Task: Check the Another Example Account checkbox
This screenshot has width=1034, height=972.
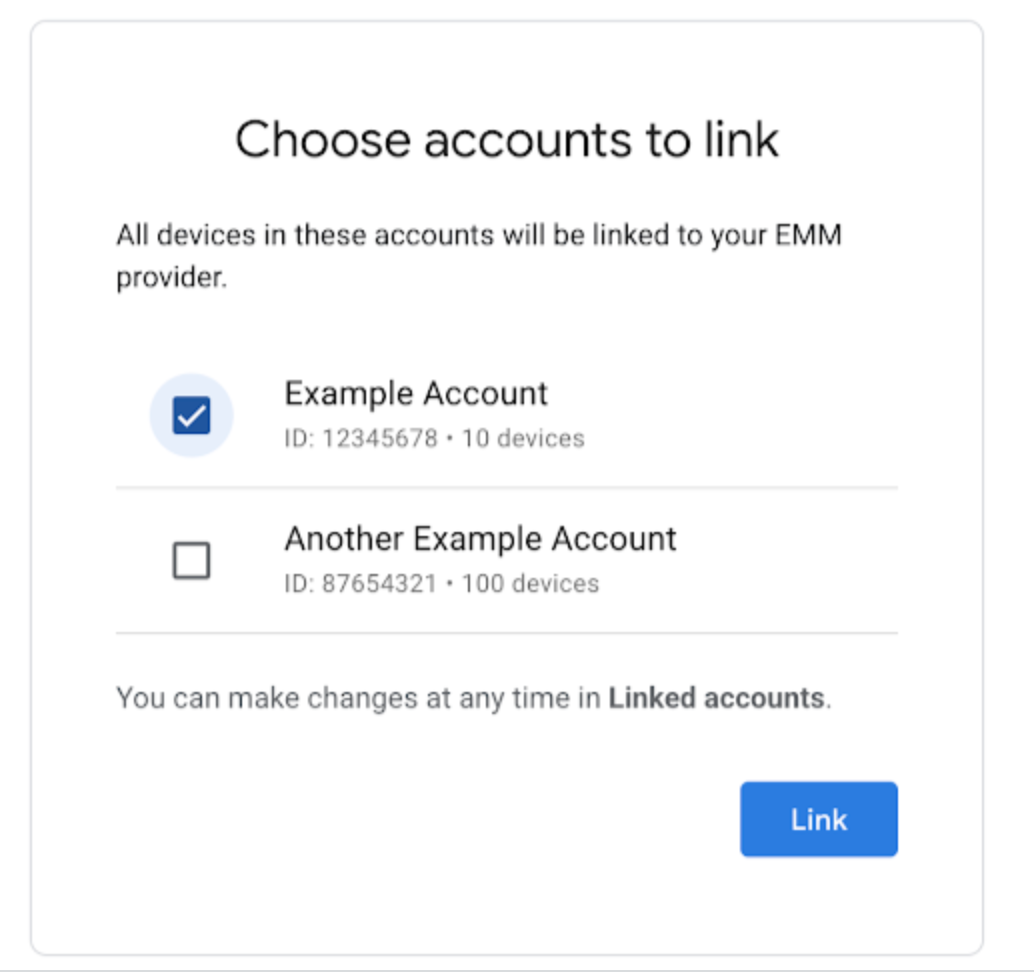Action: point(191,560)
